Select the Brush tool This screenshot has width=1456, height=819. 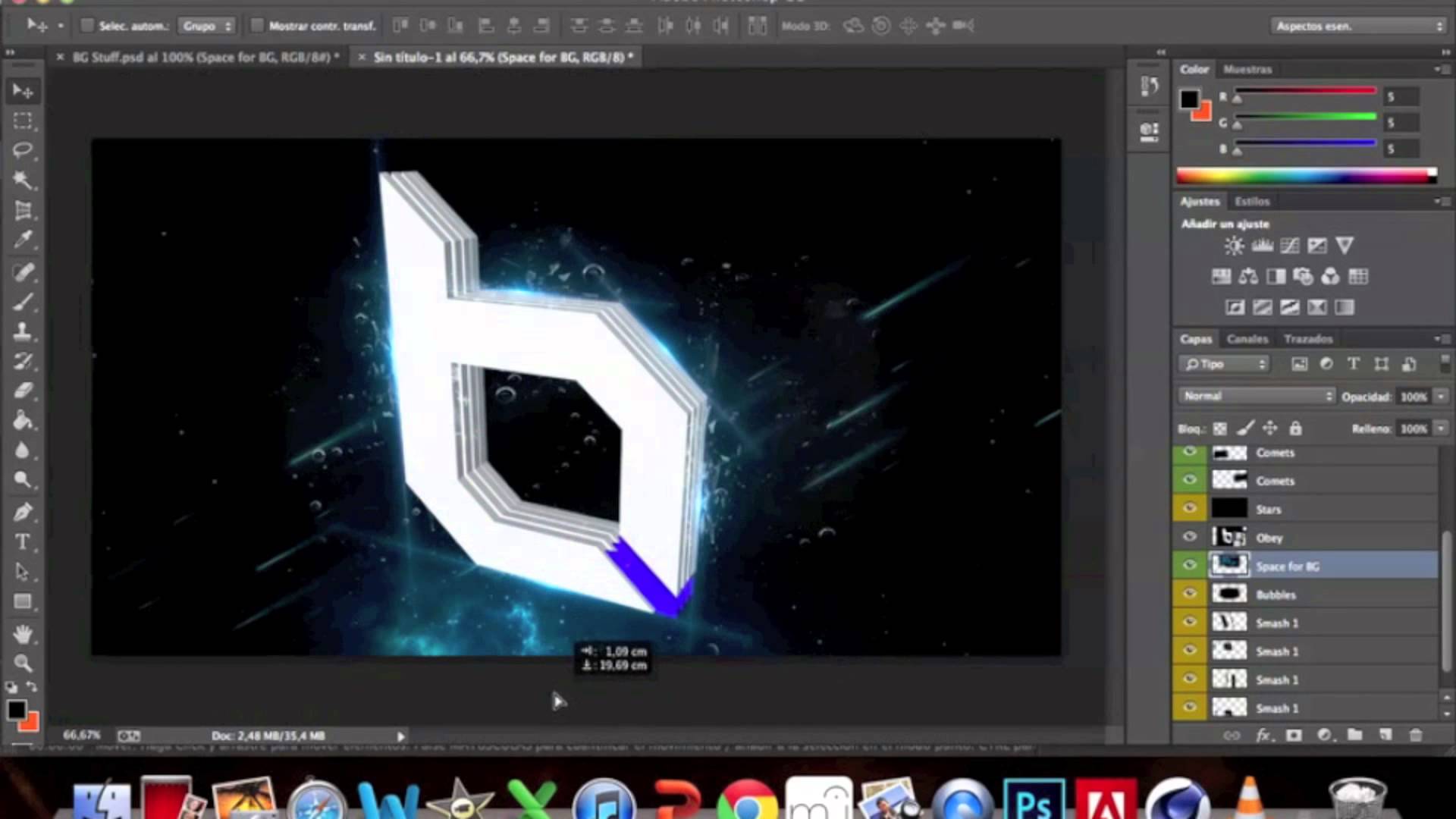tap(23, 301)
